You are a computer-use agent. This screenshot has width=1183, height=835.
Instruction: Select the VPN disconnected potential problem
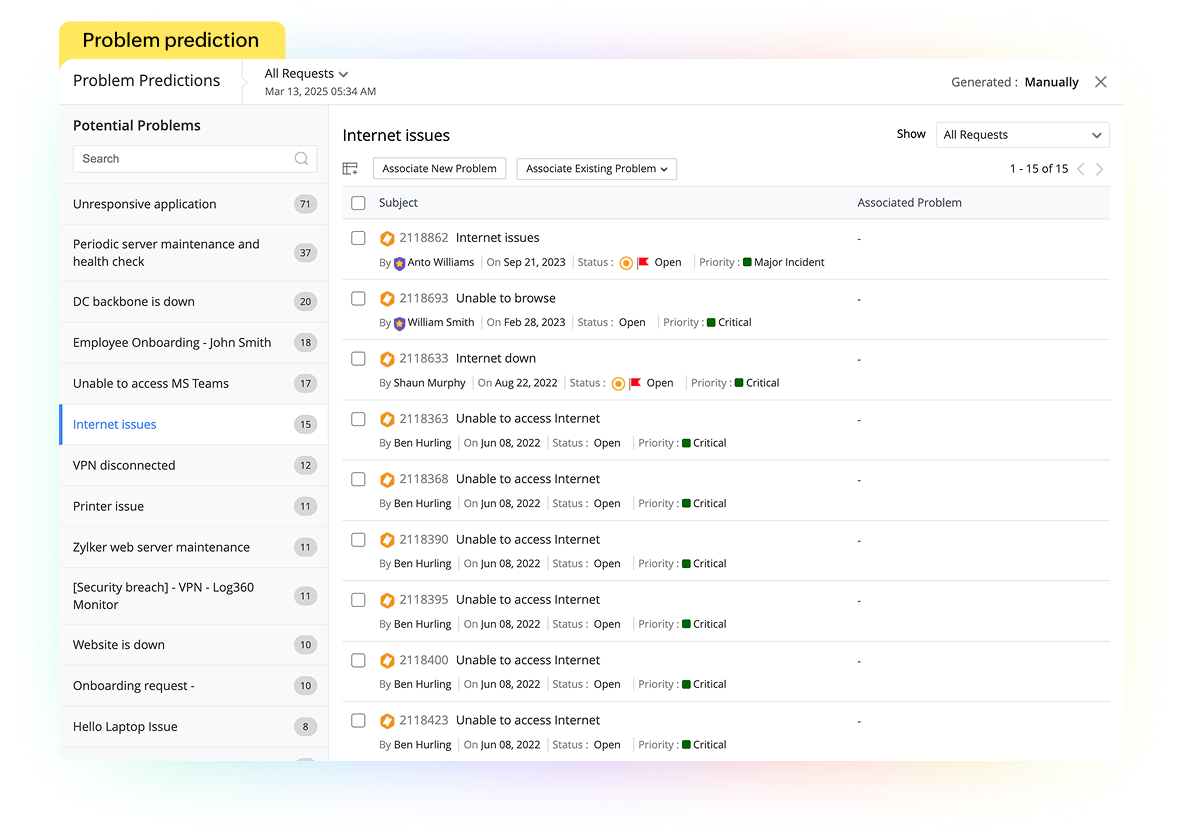click(124, 465)
